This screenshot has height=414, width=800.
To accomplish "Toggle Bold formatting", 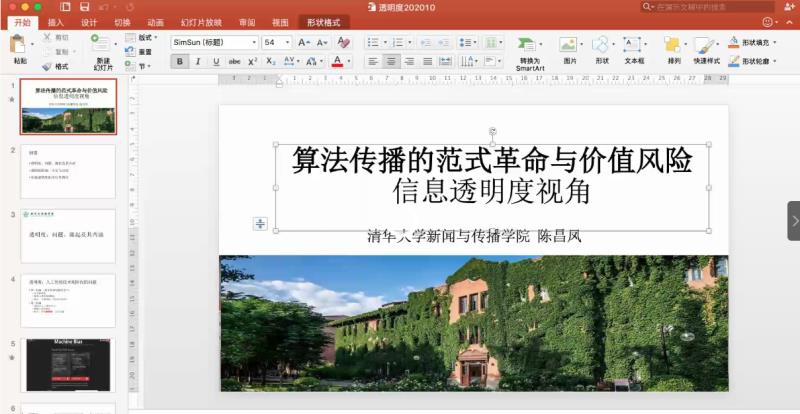I will (x=180, y=62).
